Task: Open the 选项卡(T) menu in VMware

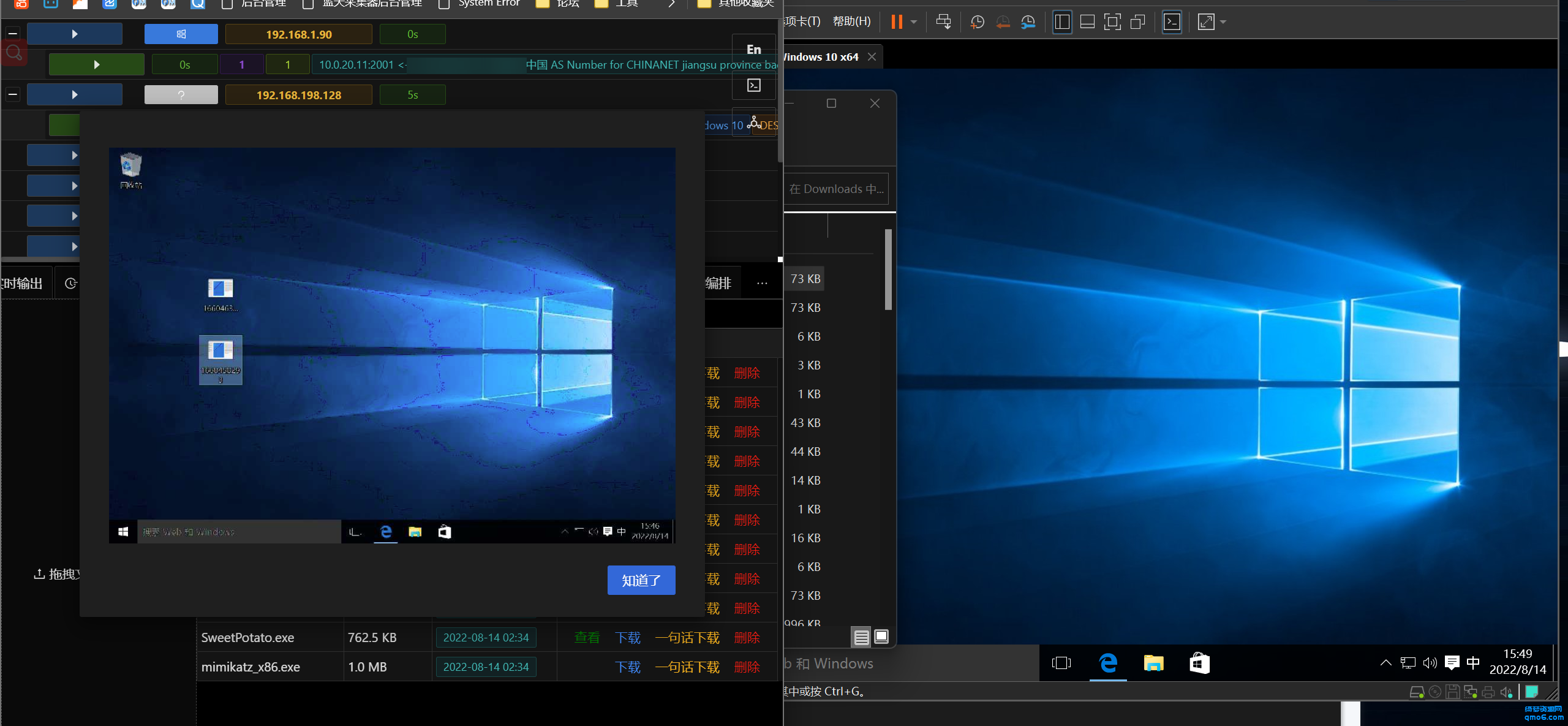Action: (803, 21)
